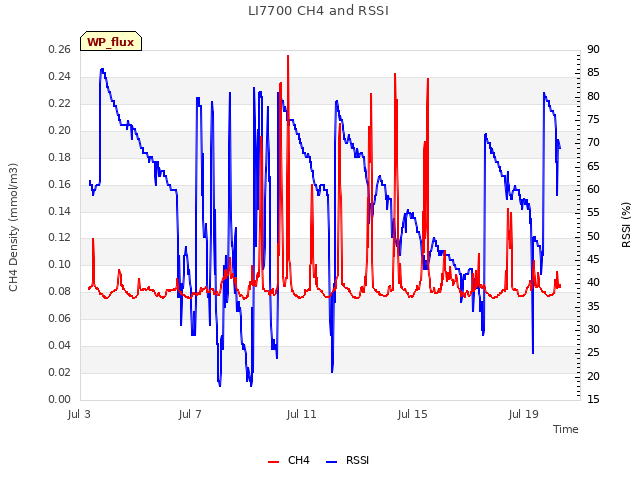Select the Jul 19 x-axis label
Viewport: 640px width, 480px height.
point(523,414)
